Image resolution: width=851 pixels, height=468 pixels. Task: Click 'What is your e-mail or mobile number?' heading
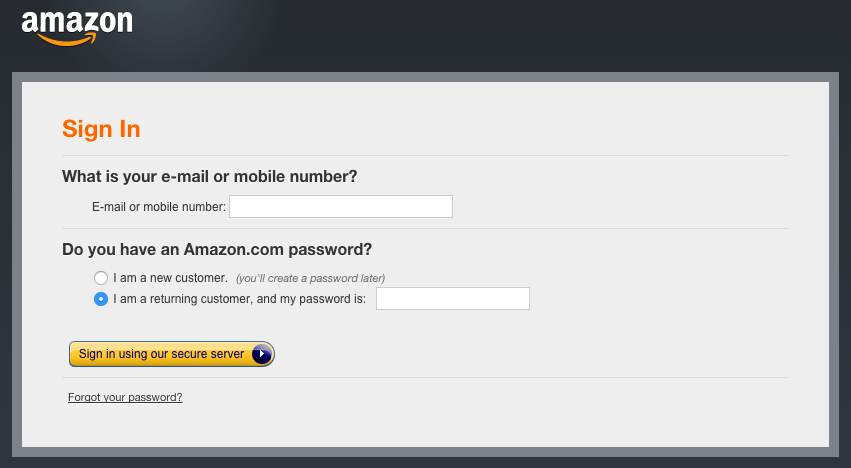click(209, 176)
